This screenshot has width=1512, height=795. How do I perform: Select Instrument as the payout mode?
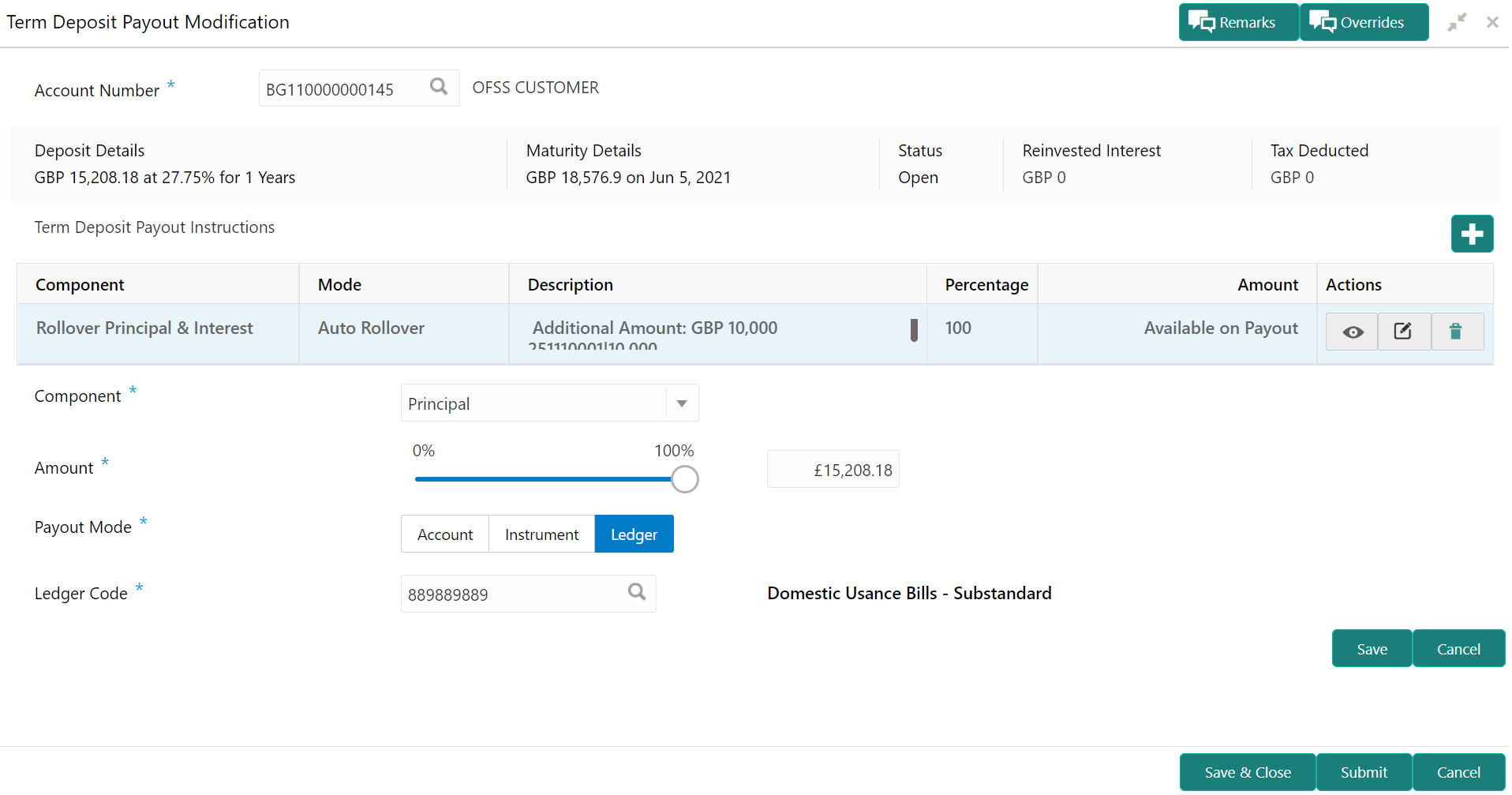coord(541,534)
